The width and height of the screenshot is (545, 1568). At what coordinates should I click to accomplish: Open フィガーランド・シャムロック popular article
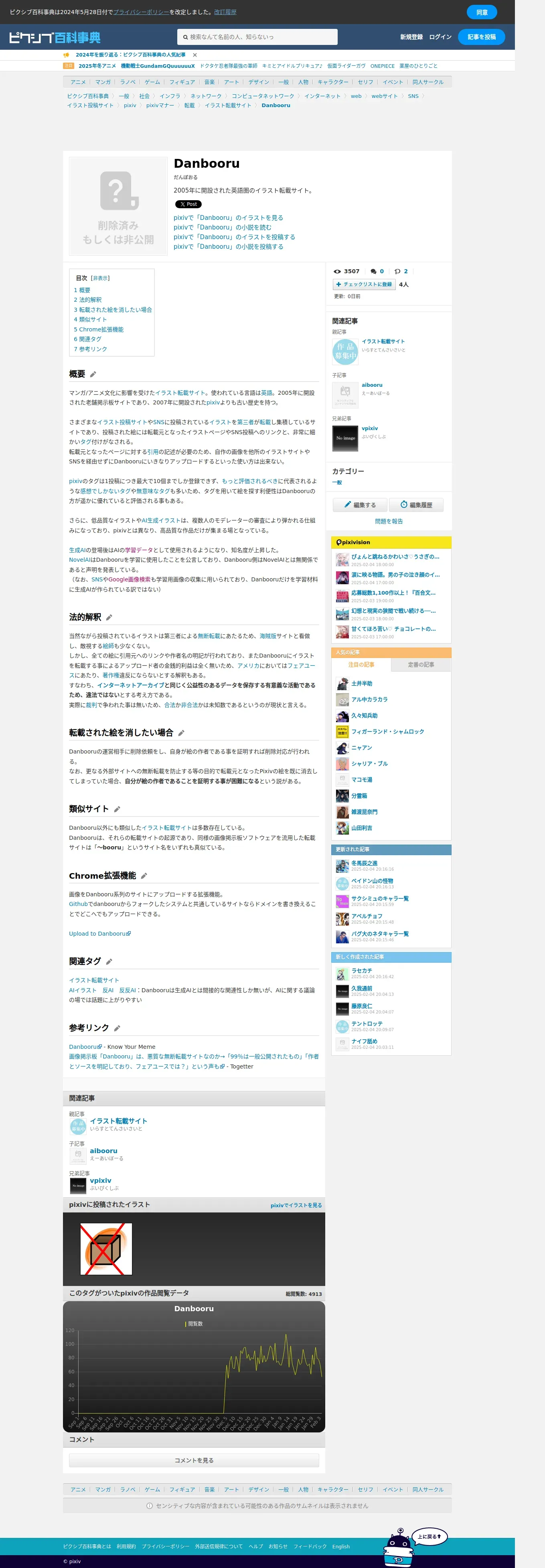click(387, 732)
